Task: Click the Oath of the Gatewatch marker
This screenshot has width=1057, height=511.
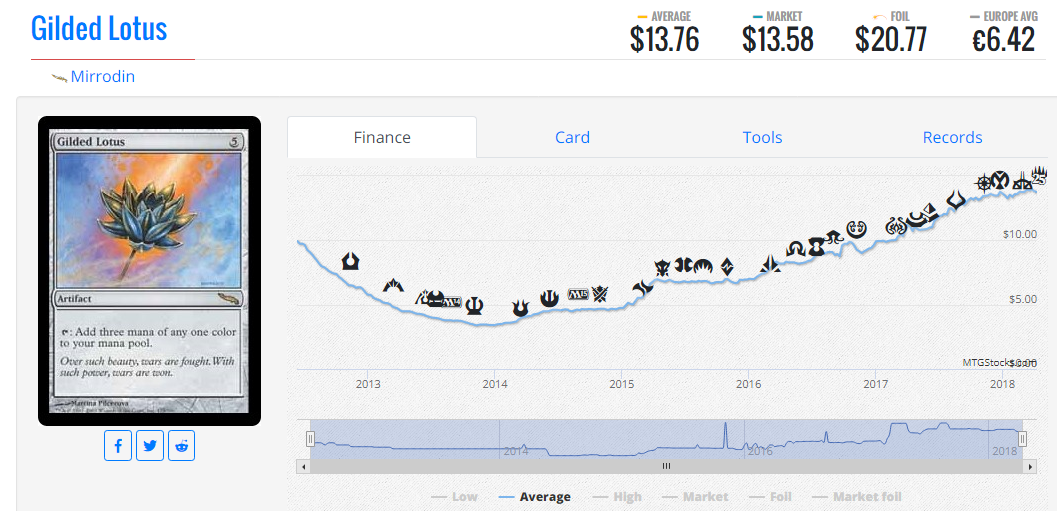Action: 770,264
